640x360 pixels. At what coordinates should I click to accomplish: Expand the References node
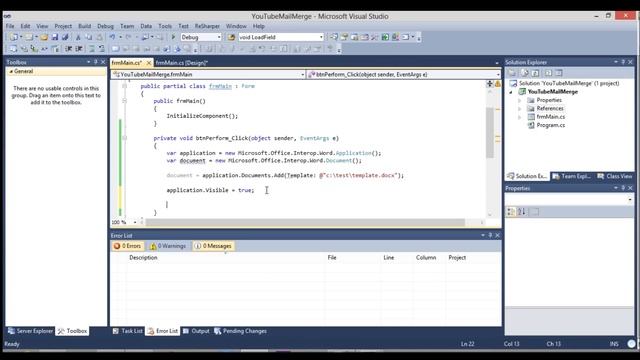coord(520,109)
